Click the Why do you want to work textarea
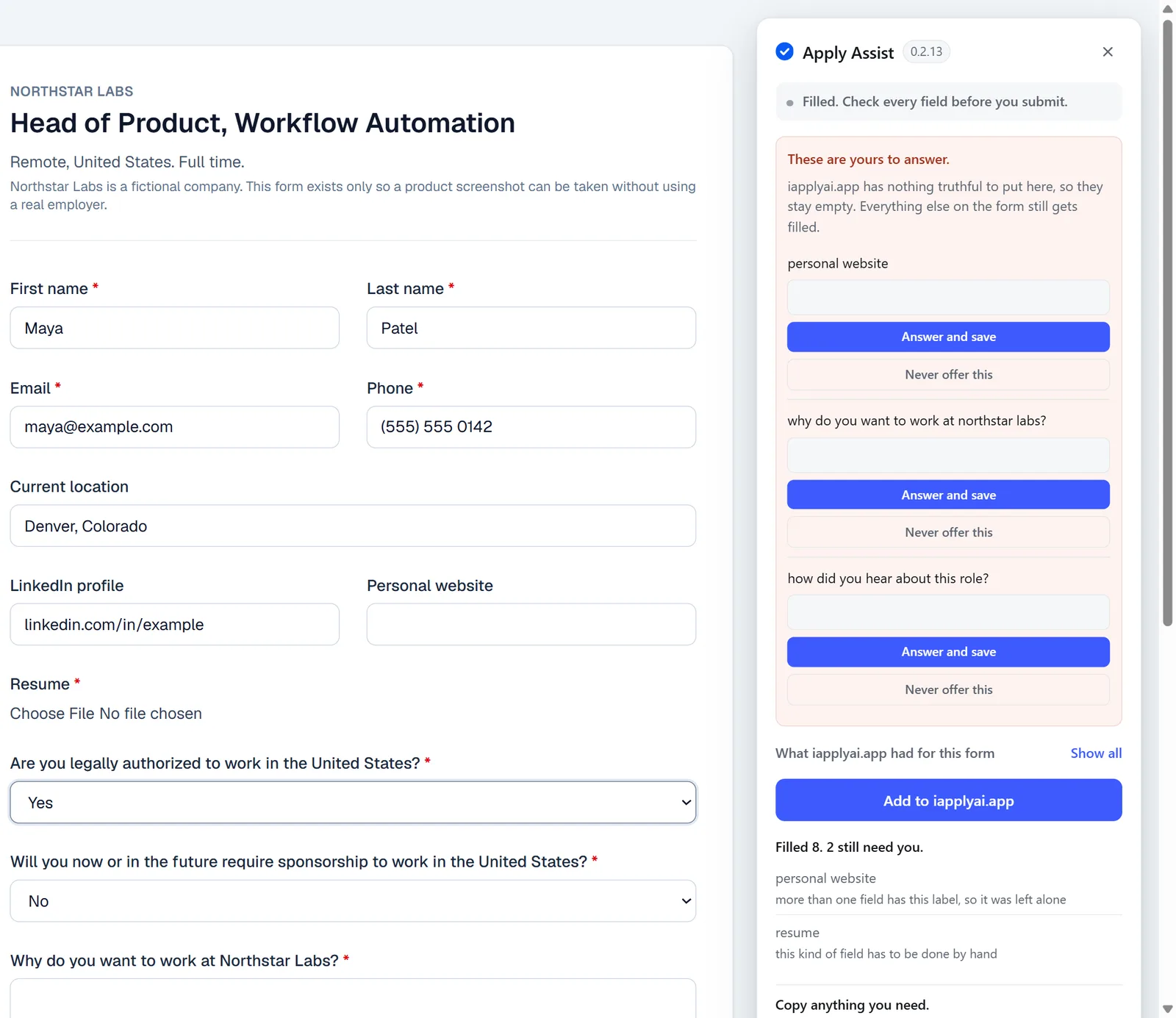Image resolution: width=1176 pixels, height=1018 pixels. 353,998
